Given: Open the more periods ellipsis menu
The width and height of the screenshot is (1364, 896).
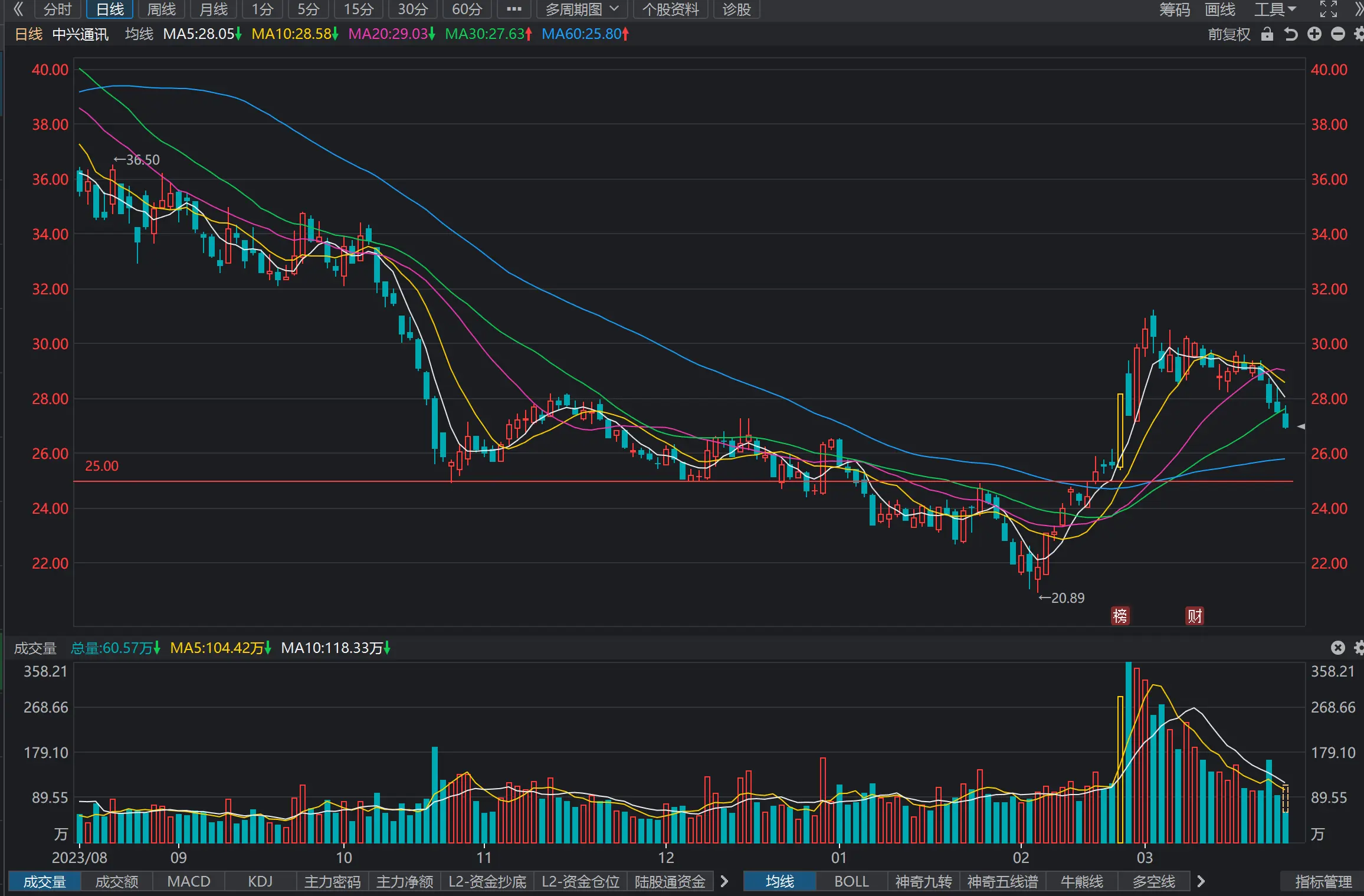Looking at the screenshot, I should 514,9.
